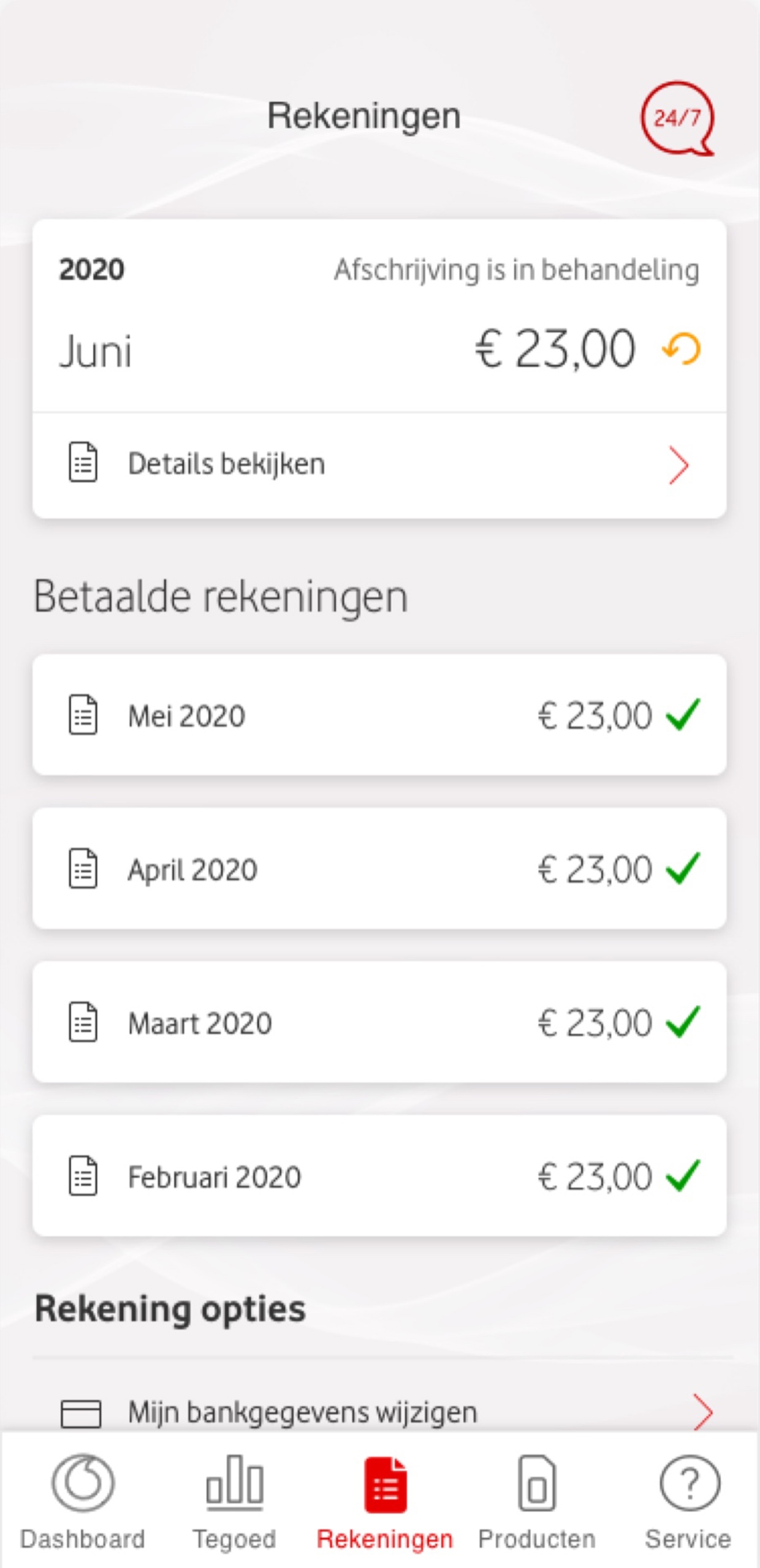Tap the Februari 2020 invoice document icon
This screenshot has width=760, height=1568.
83,1175
